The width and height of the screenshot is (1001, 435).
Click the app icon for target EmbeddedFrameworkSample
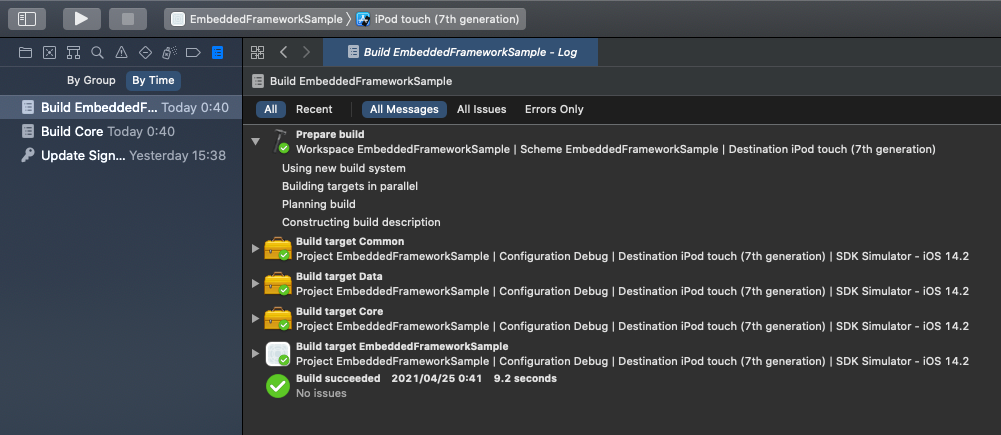click(278, 353)
